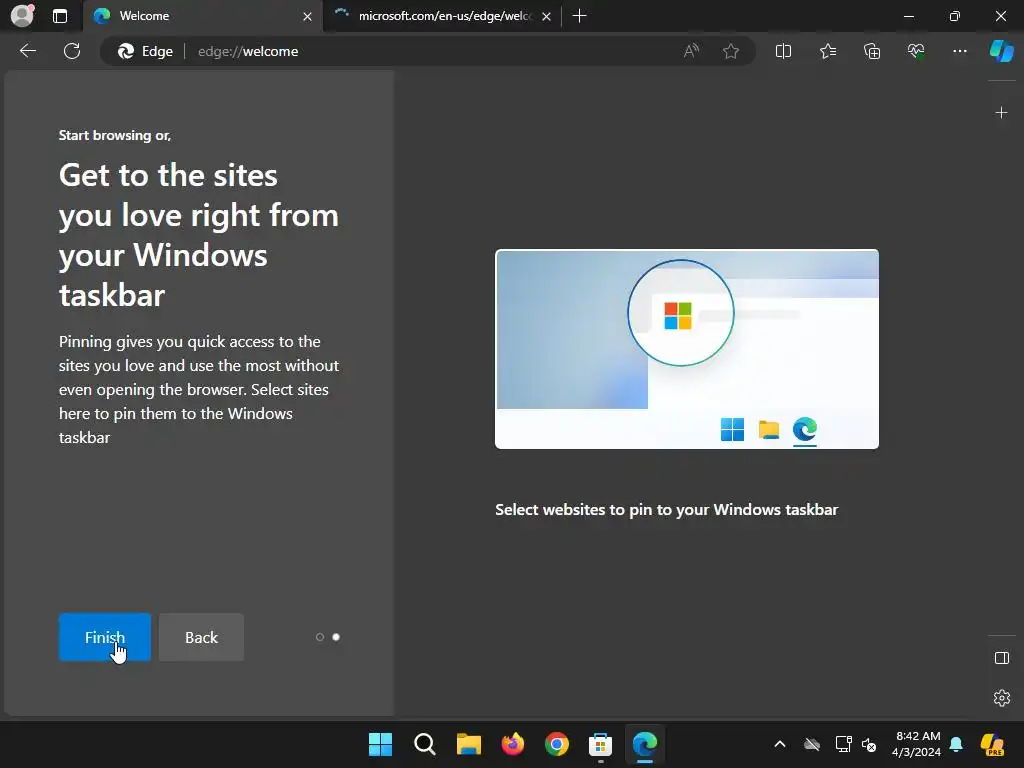
Task: Click the Edge site information badge
Action: (145, 51)
